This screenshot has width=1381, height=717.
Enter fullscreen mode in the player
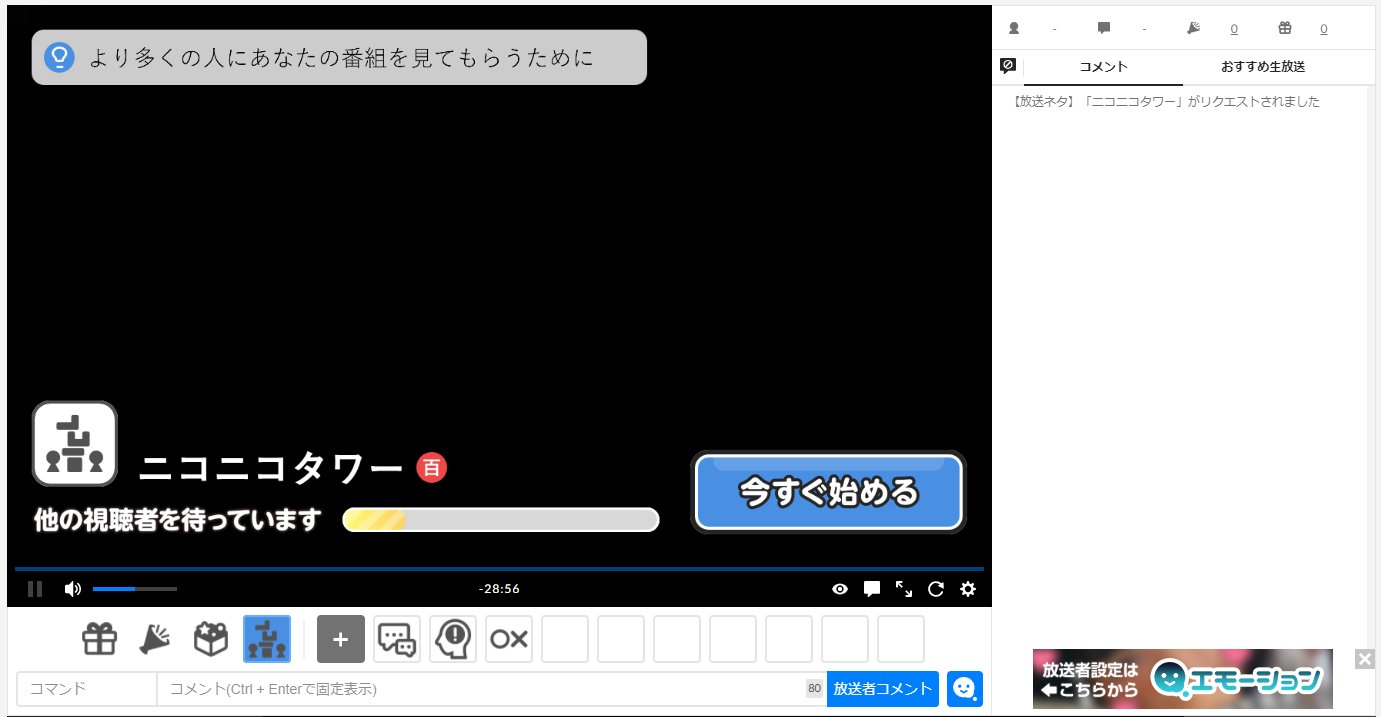(904, 589)
